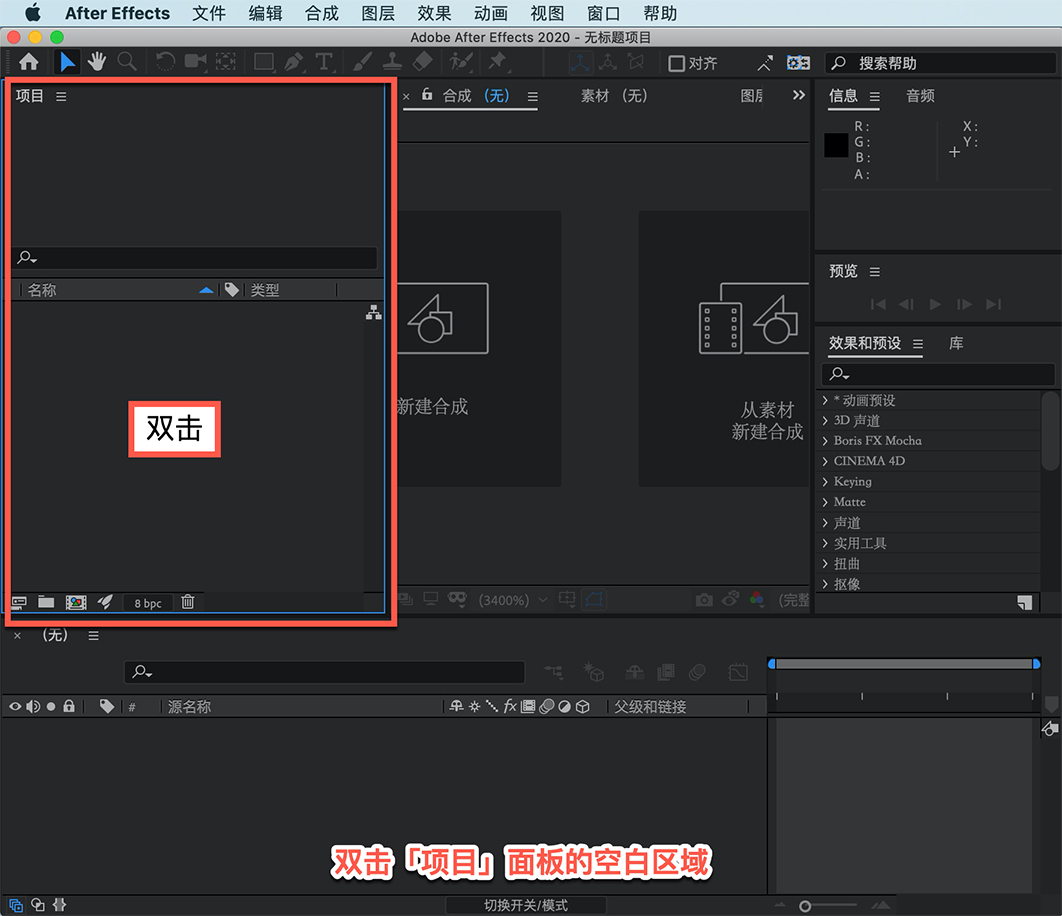The height and width of the screenshot is (916, 1062).
Task: Expand the Boris FX Mocha category
Action: click(825, 441)
